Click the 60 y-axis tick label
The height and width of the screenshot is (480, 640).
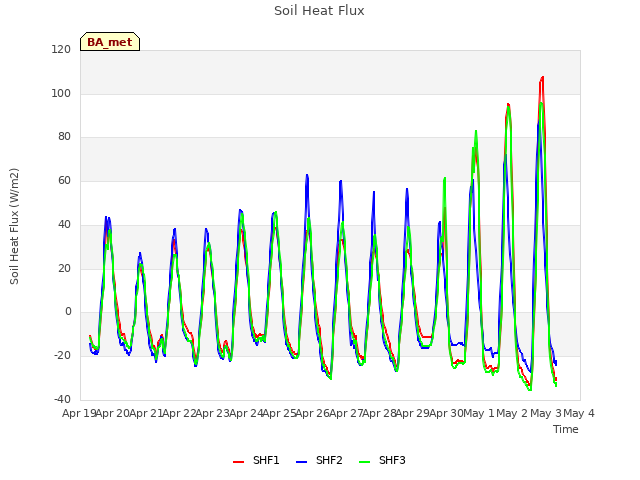[64, 180]
